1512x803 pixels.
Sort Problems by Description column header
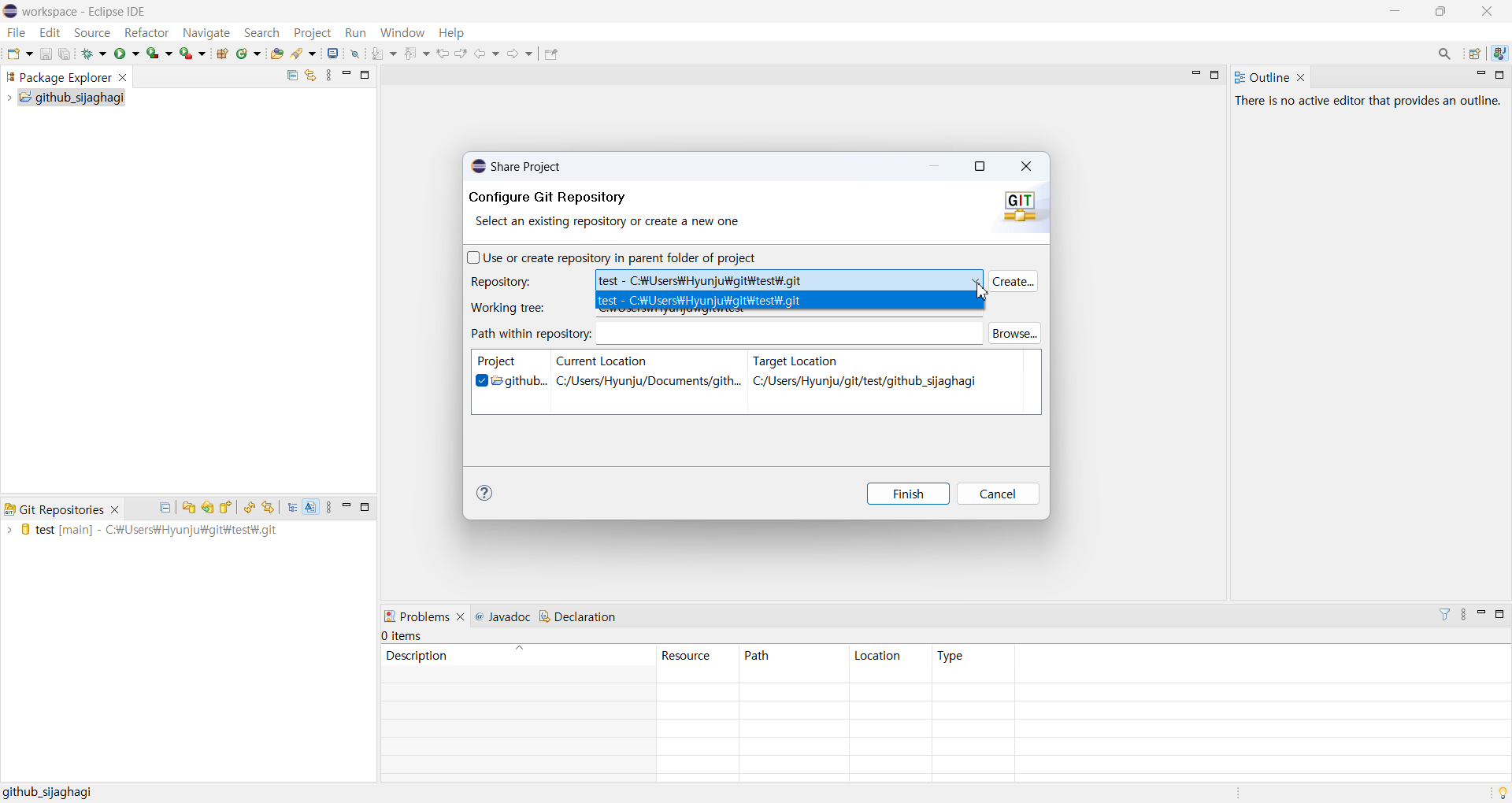tap(518, 656)
